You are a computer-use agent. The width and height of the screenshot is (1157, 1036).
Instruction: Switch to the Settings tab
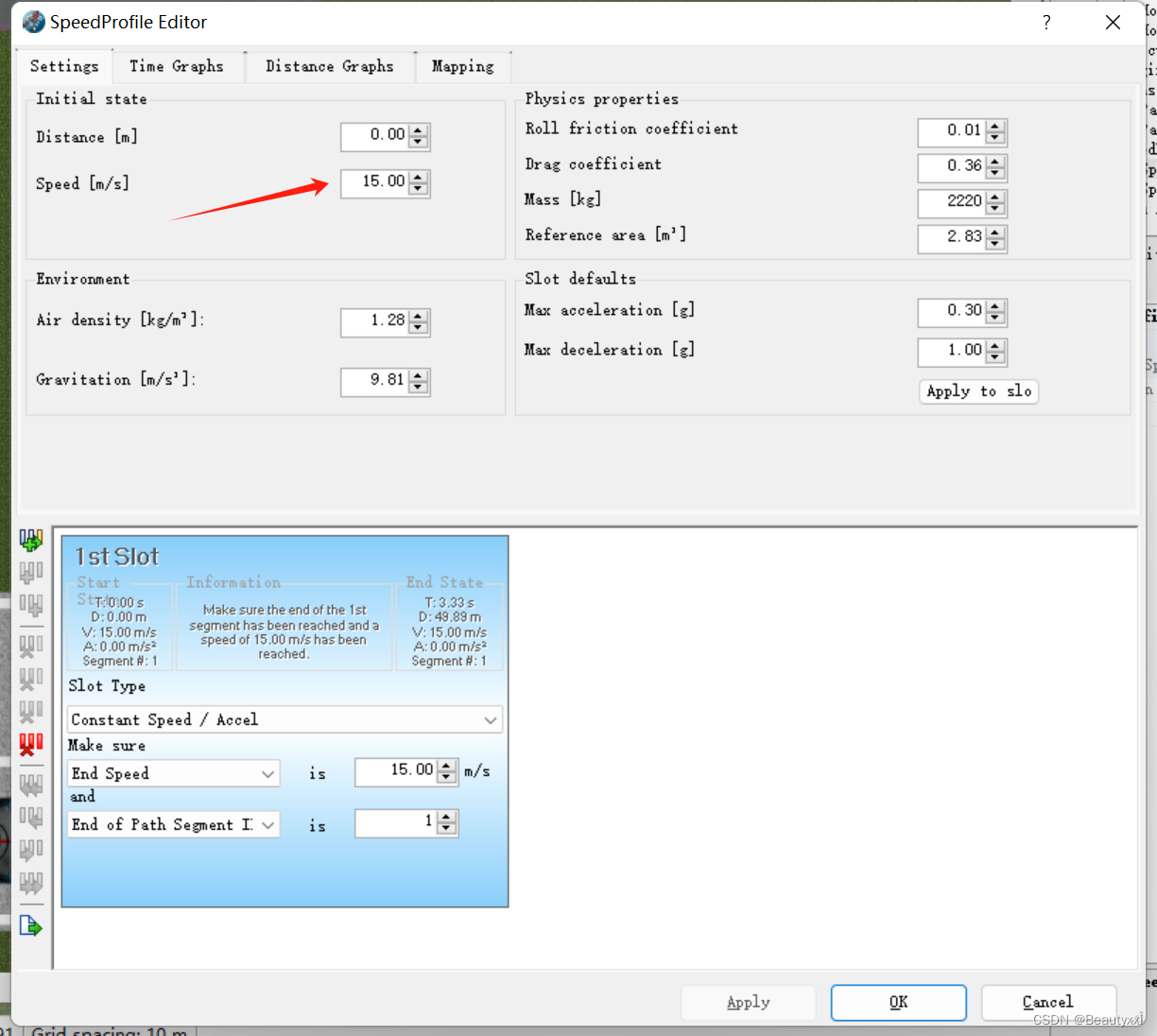(64, 66)
